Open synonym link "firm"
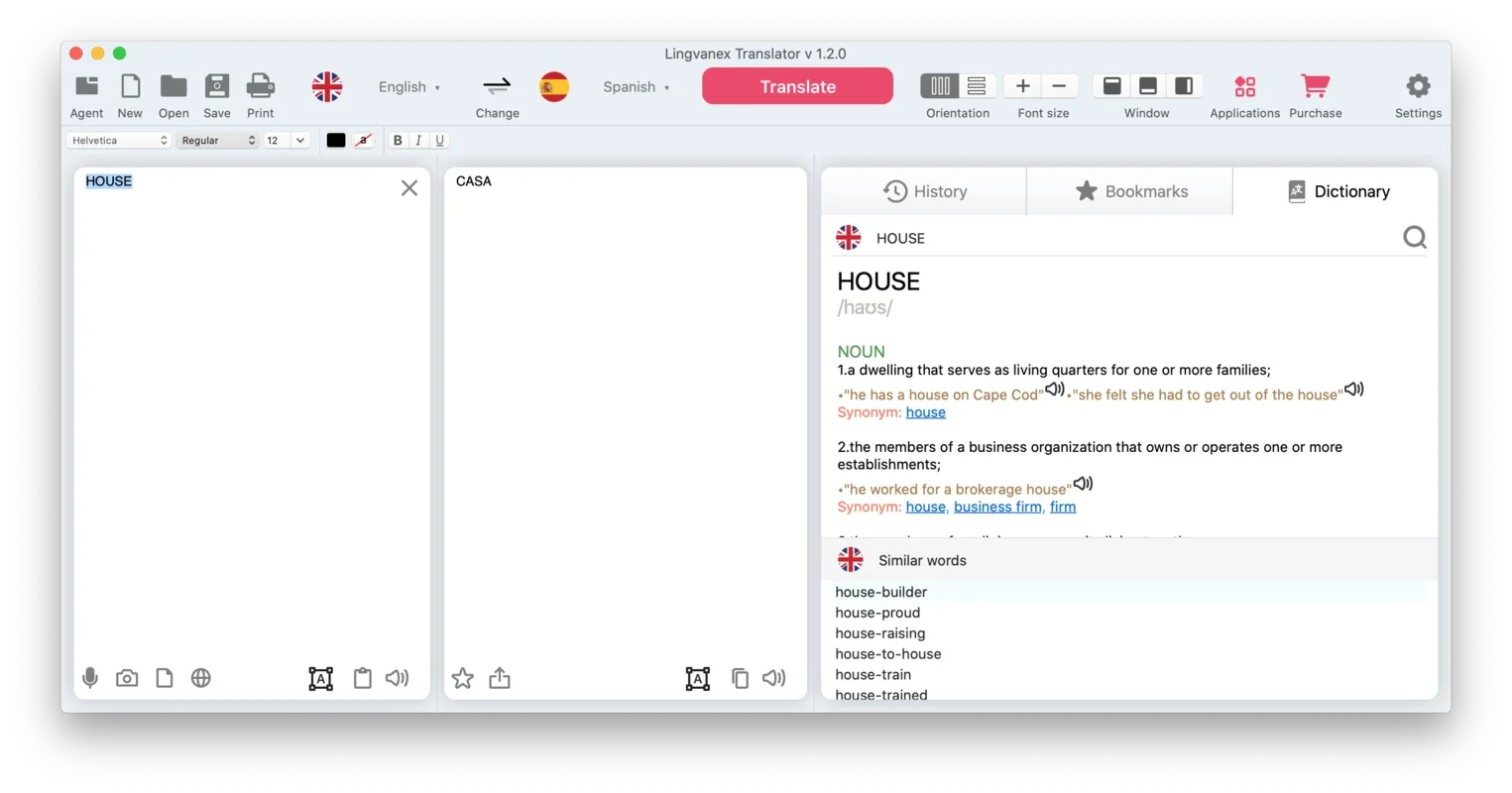 point(1063,507)
